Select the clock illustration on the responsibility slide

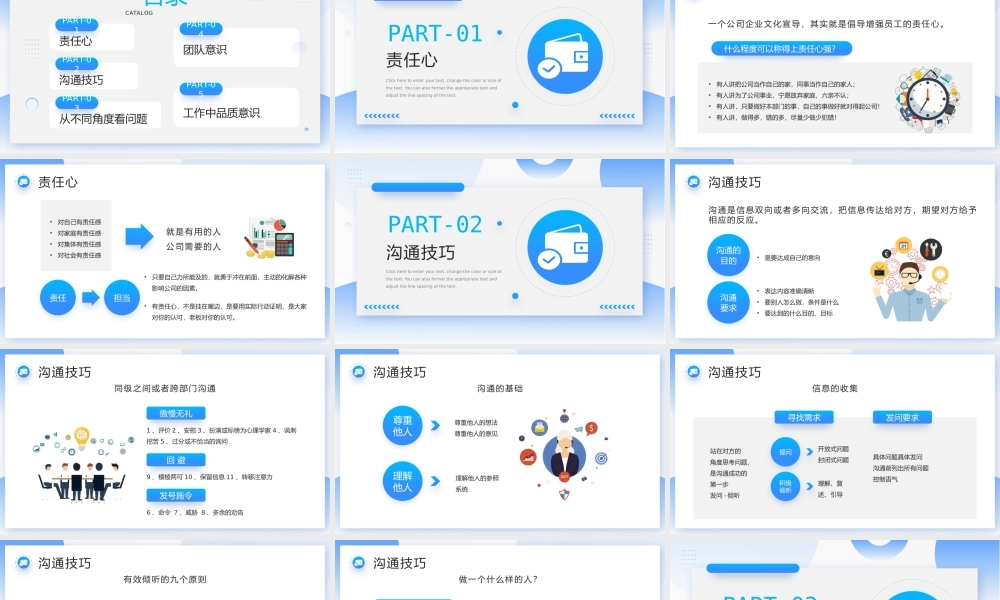pyautogui.click(x=927, y=99)
